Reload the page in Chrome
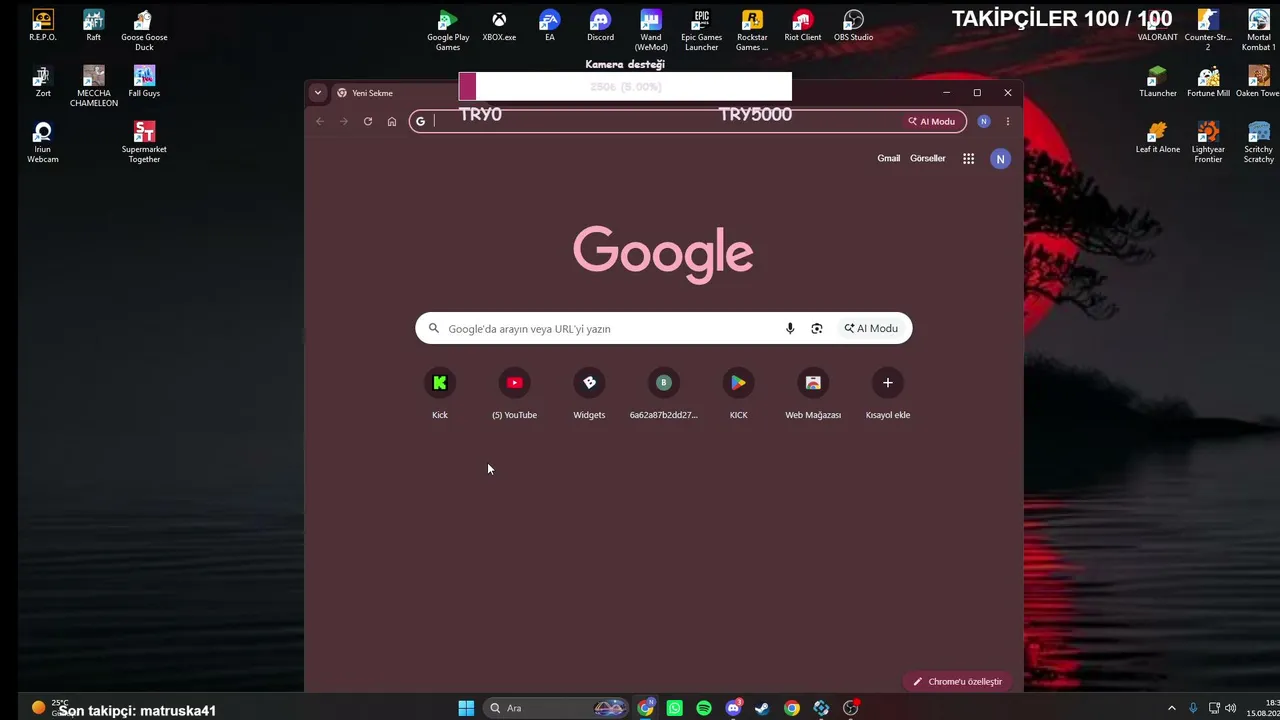 pos(368,121)
